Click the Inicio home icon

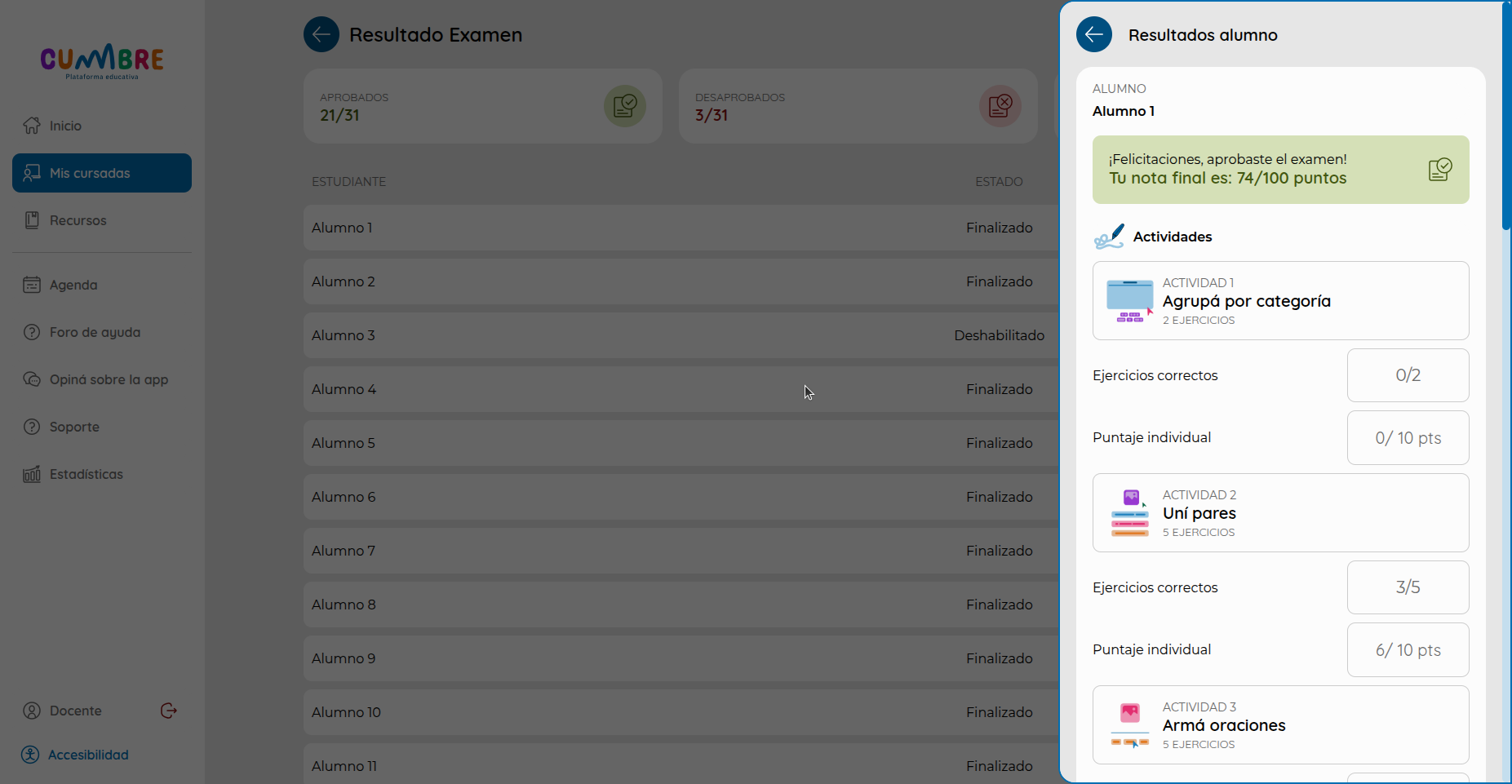click(x=32, y=126)
